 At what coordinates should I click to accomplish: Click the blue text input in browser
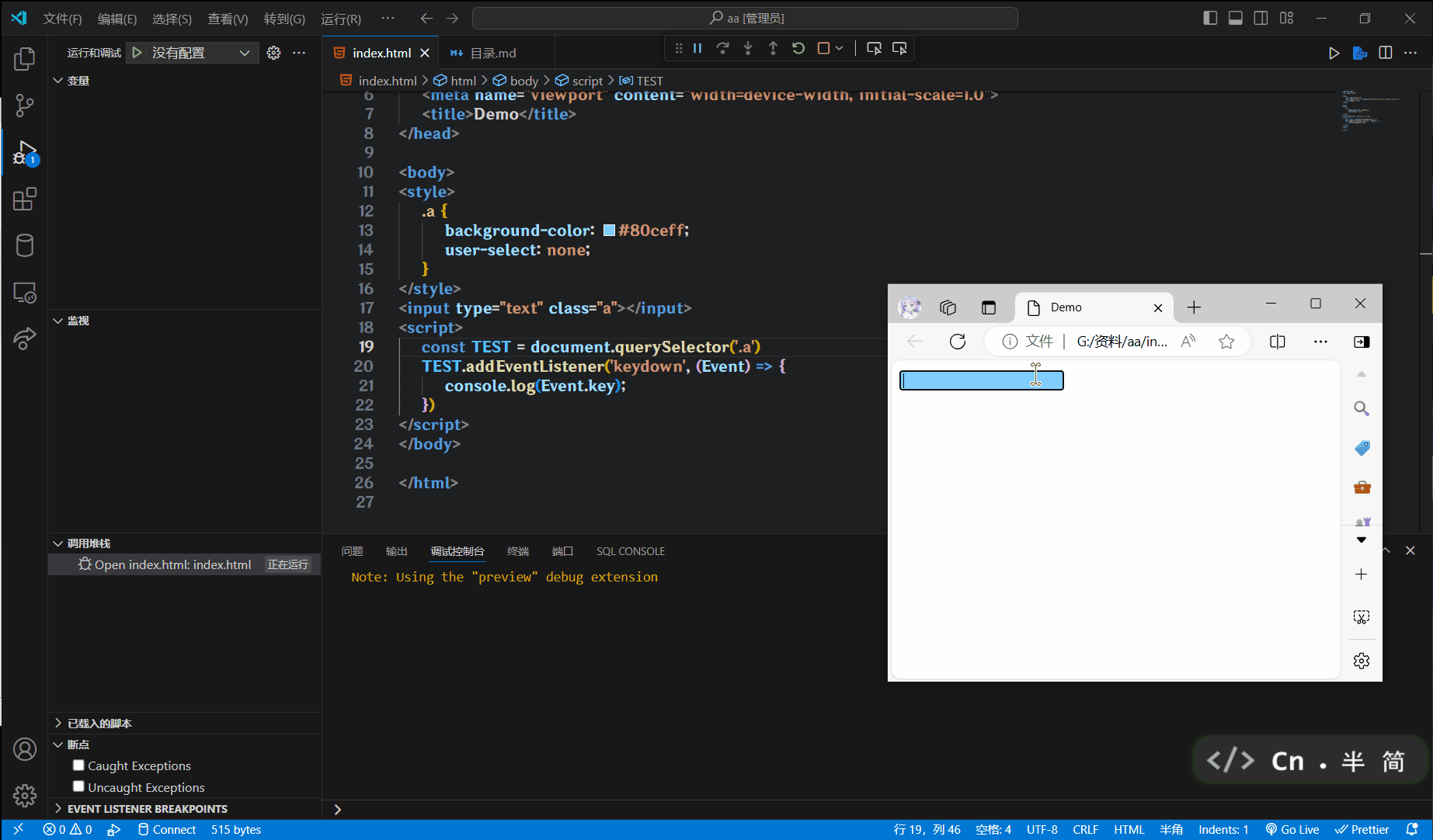982,380
